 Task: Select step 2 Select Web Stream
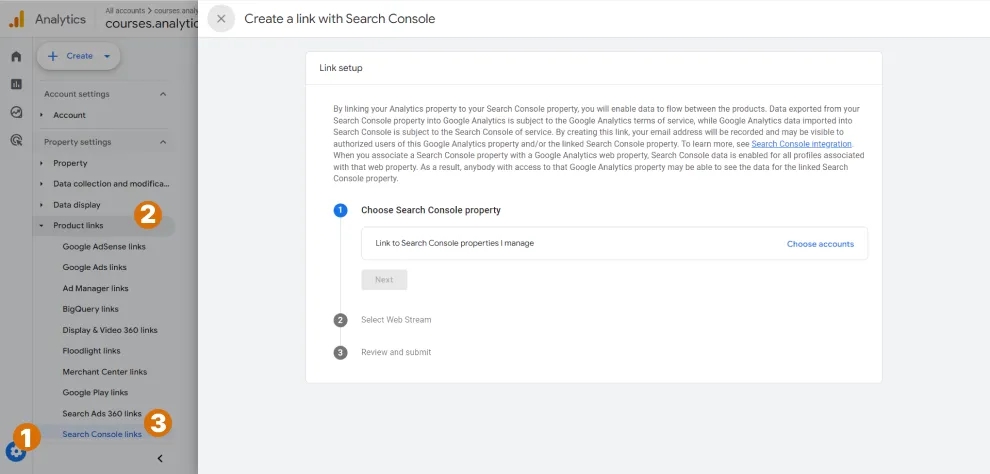point(396,320)
